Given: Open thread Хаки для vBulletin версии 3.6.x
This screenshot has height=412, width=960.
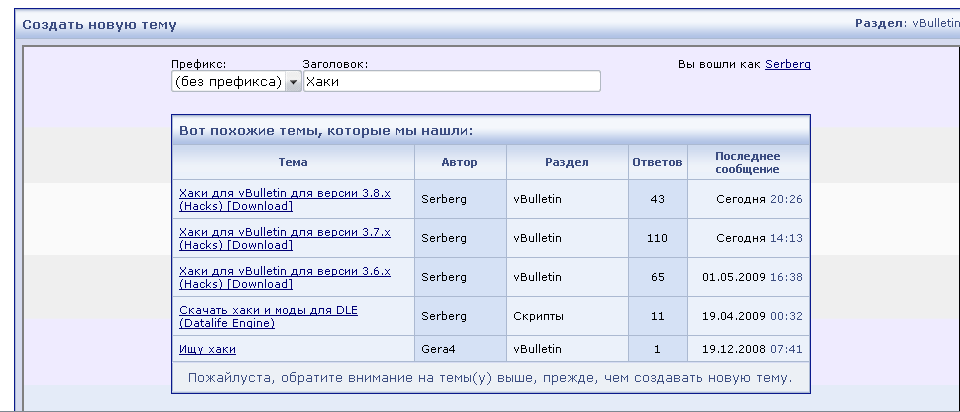Looking at the screenshot, I should [285, 277].
